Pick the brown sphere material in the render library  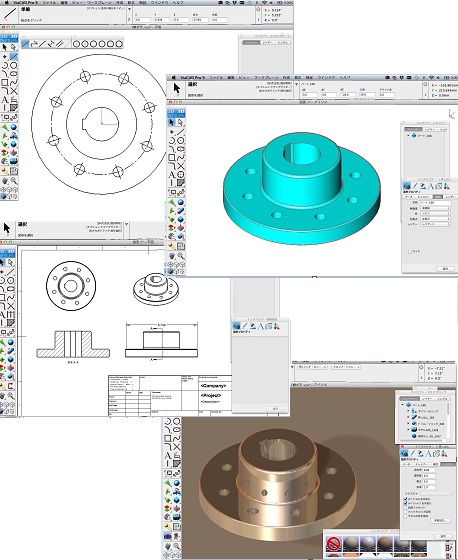(x=385, y=544)
